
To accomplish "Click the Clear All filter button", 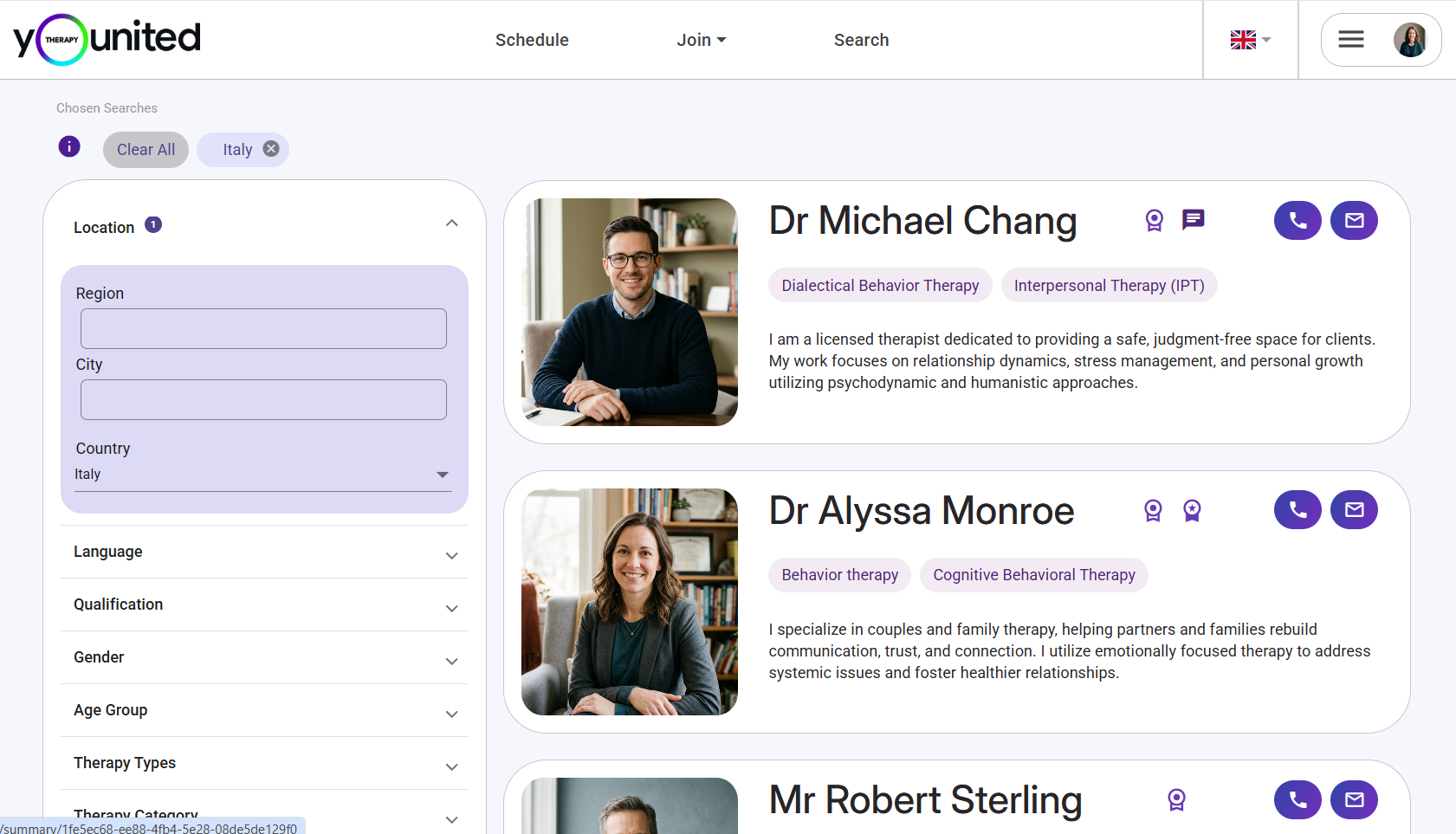I will coord(146,149).
